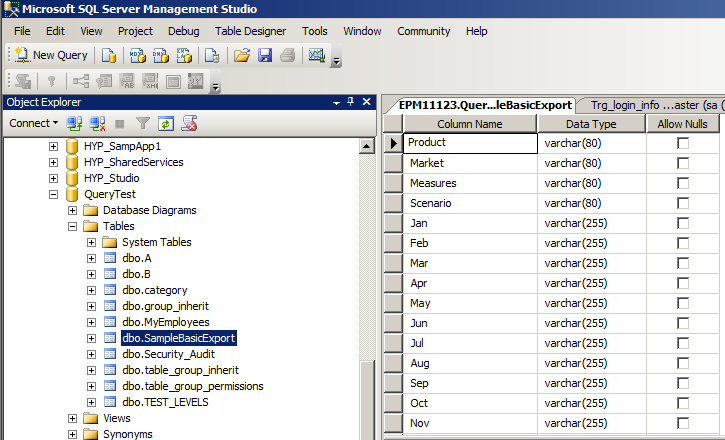The height and width of the screenshot is (440, 725).
Task: Open Table Designer toolbar options dropdown
Action: 215,86
